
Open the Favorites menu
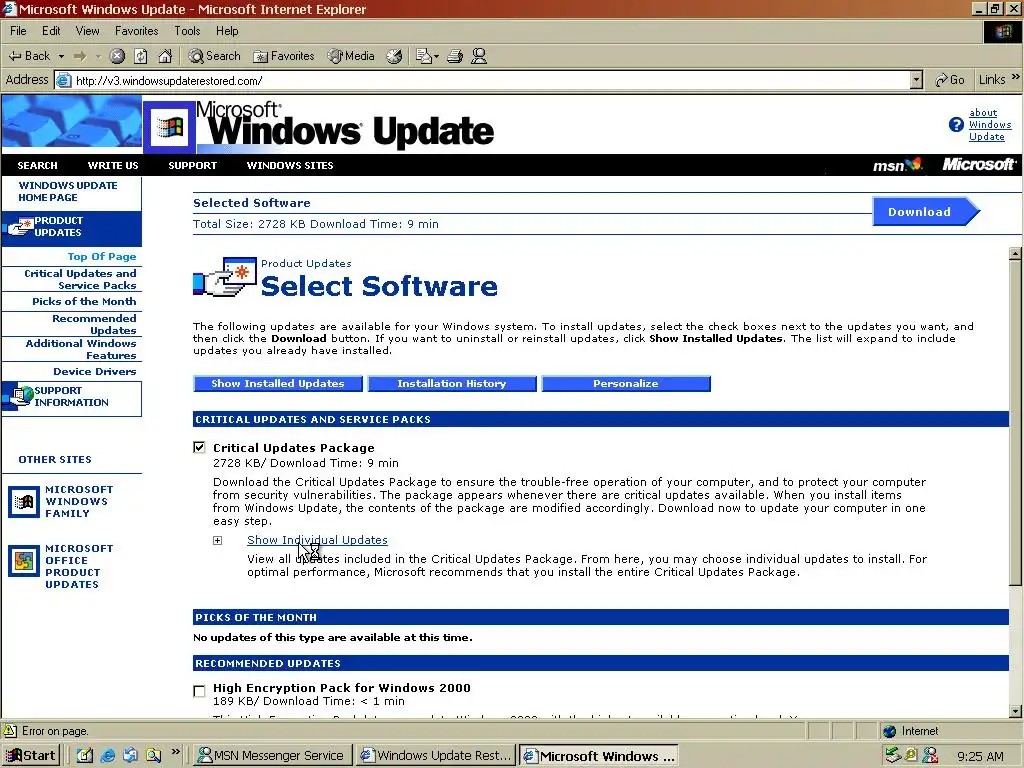pyautogui.click(x=136, y=31)
